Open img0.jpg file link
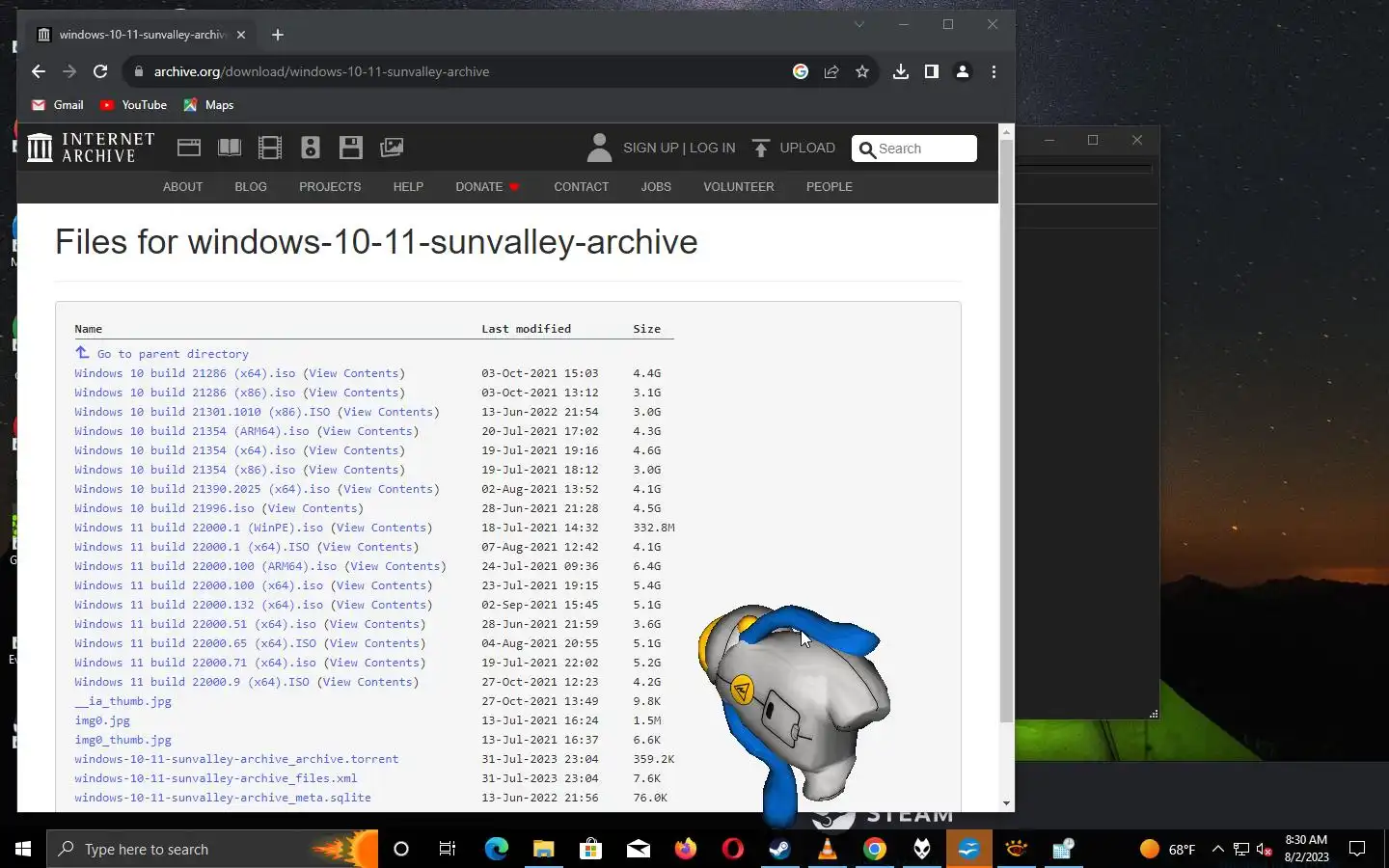This screenshot has height=868, width=1389. pos(102,720)
